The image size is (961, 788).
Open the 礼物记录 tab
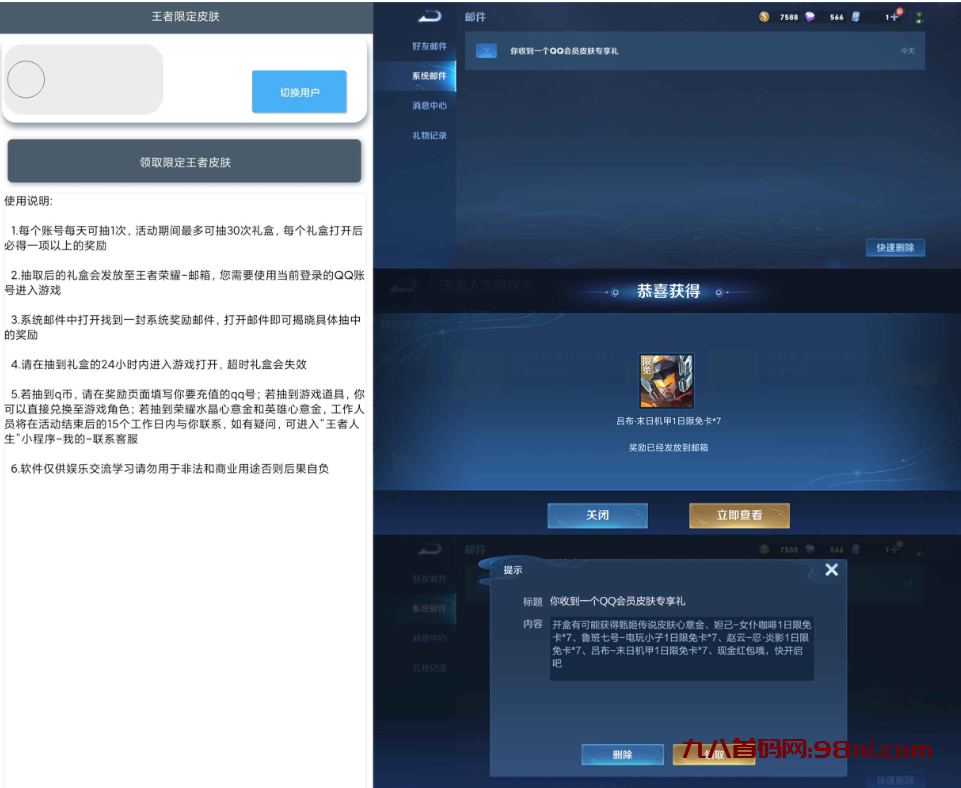(x=429, y=135)
